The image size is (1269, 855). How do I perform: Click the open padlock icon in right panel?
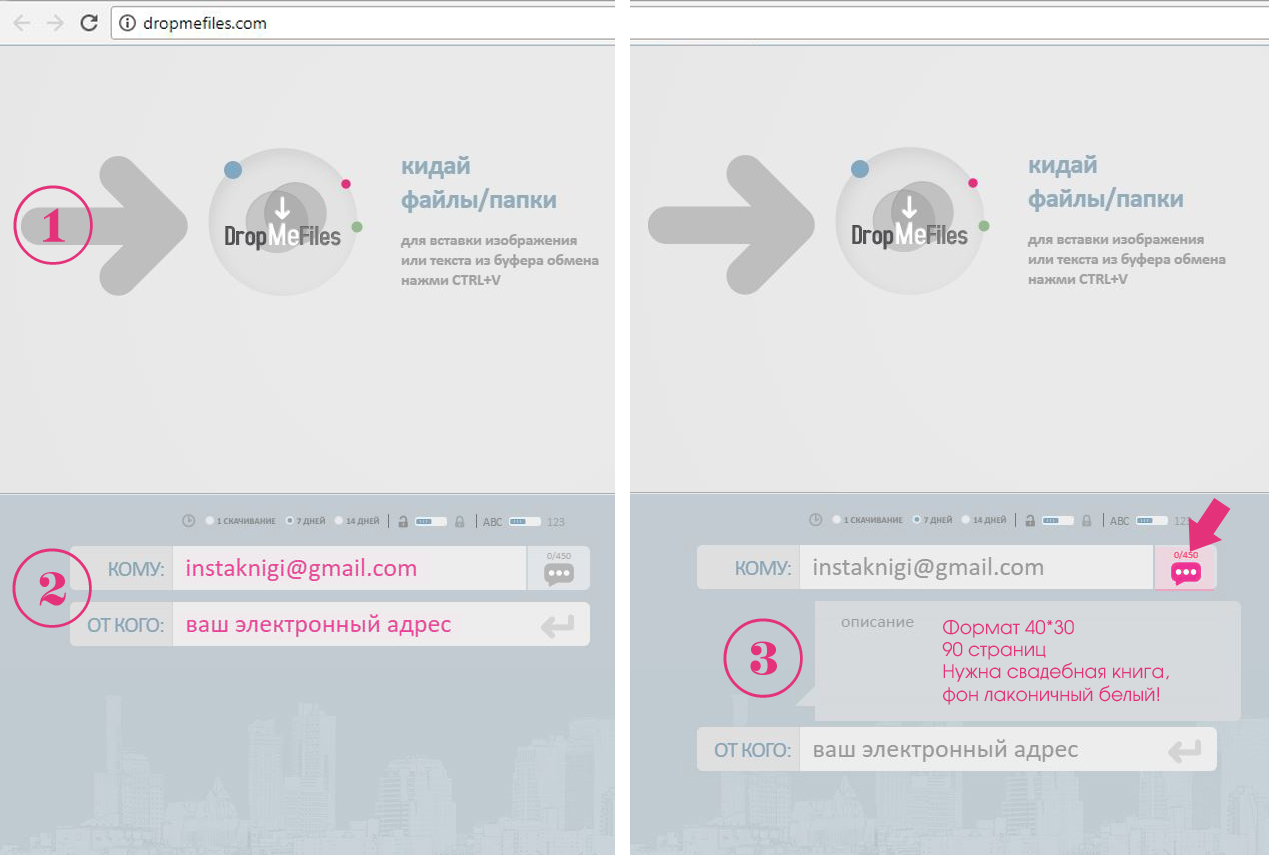pyautogui.click(x=1030, y=520)
